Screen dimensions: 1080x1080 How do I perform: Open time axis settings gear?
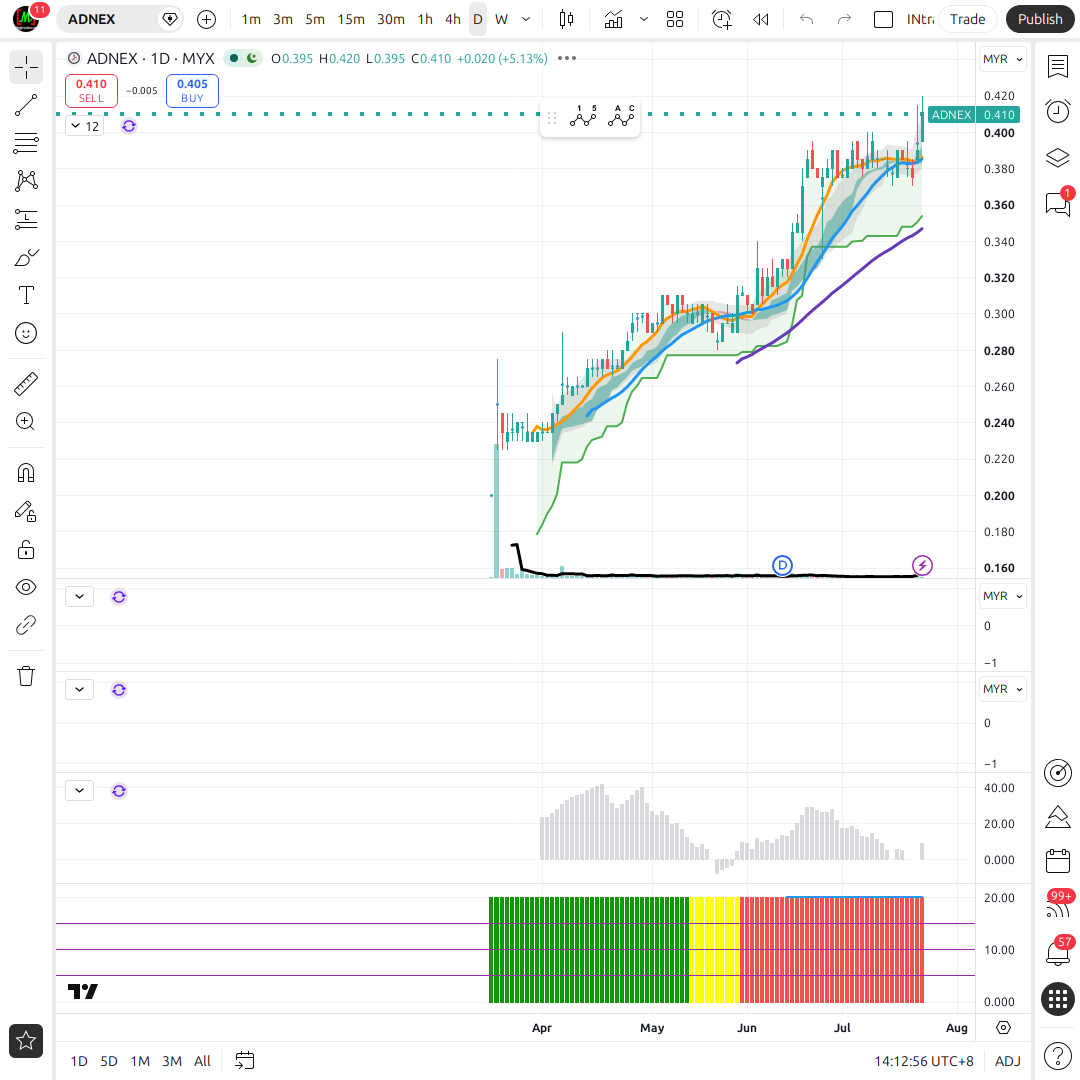1004,1028
